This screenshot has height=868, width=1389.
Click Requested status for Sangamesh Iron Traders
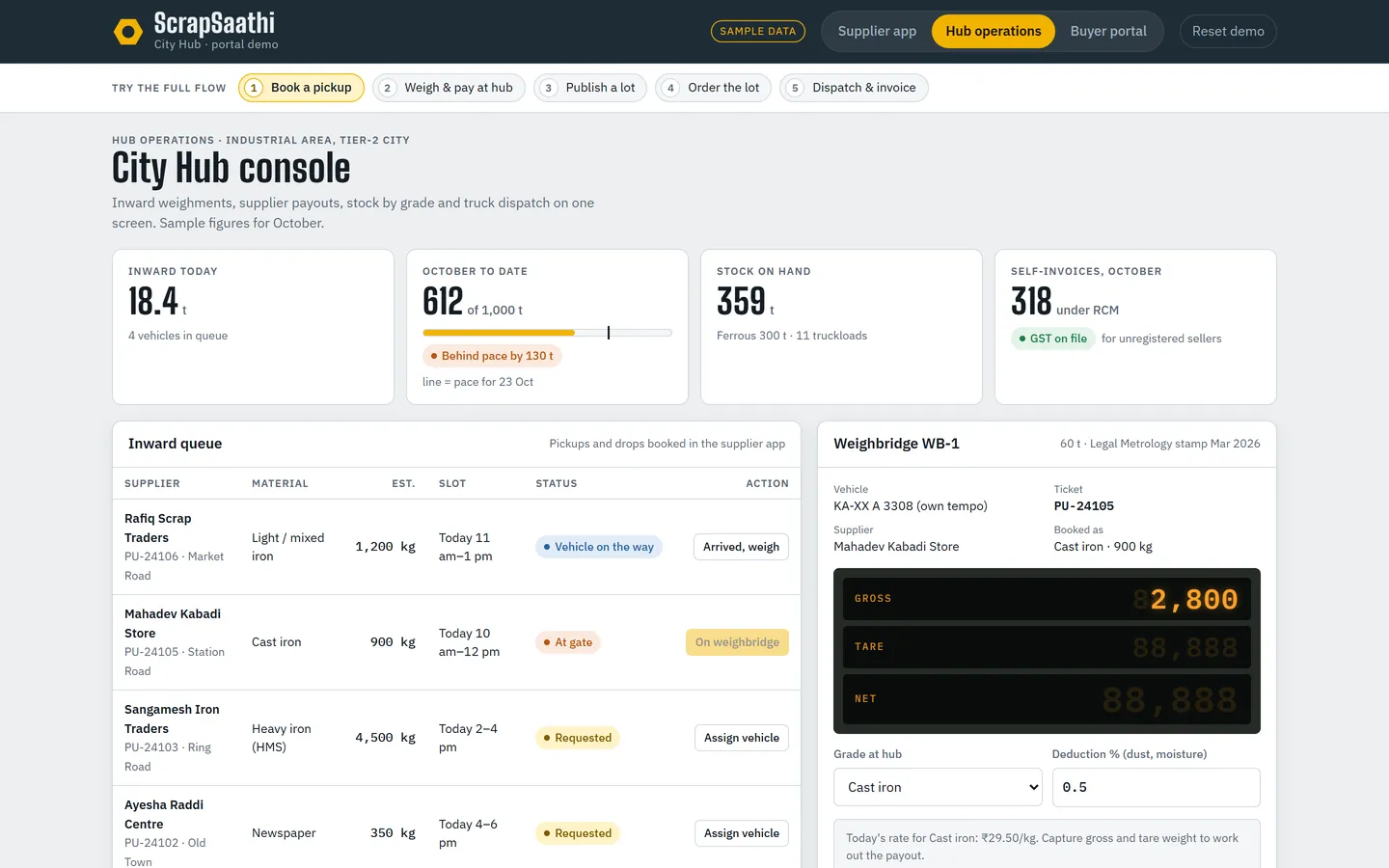pyautogui.click(x=578, y=738)
